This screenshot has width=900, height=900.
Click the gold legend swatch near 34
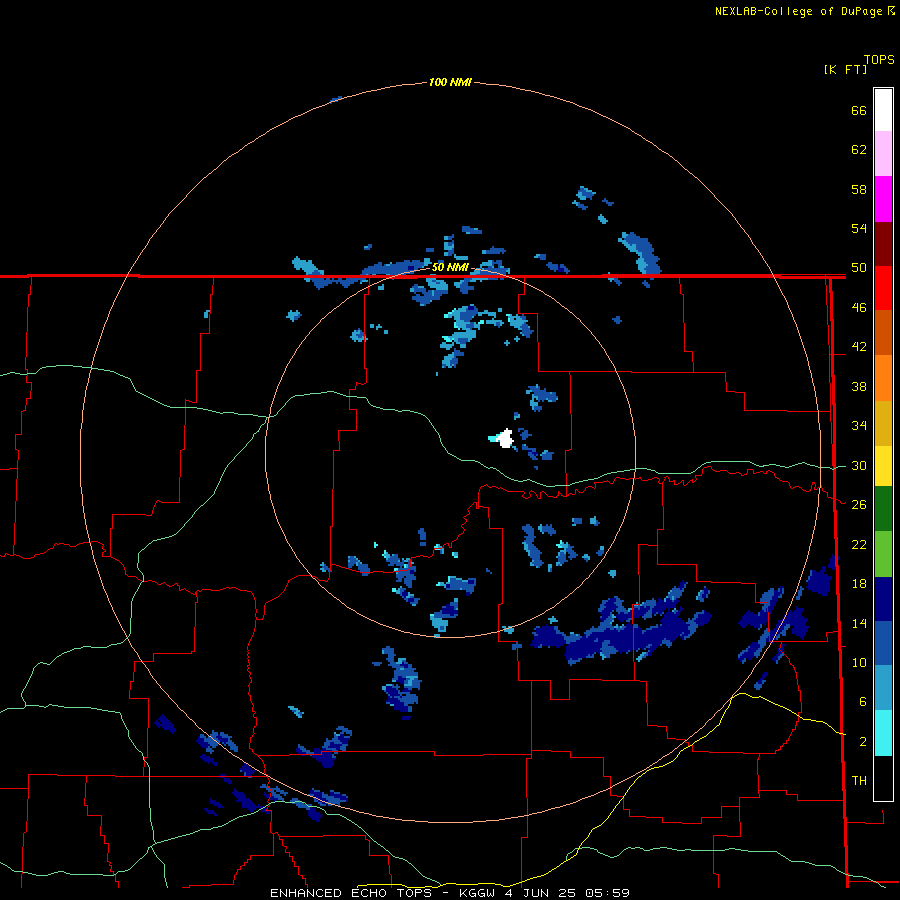click(883, 423)
